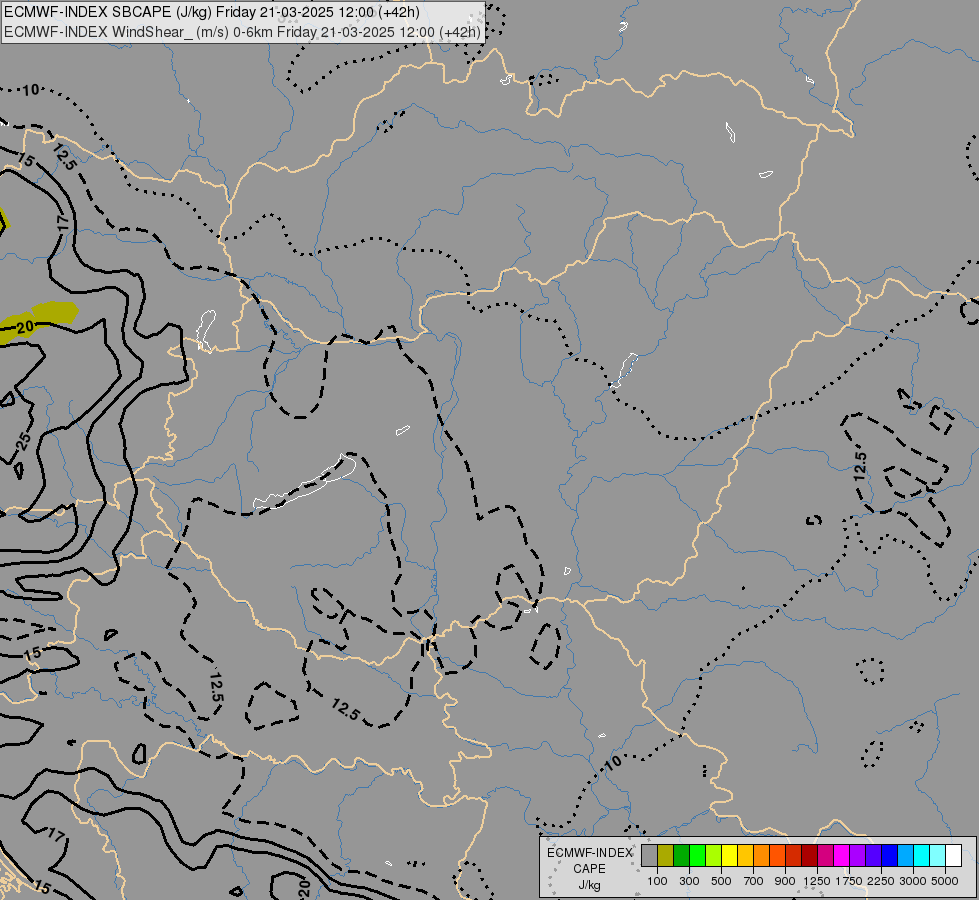Click the legend value "2250"
Viewport: 979px width, 900px height.
881,881
